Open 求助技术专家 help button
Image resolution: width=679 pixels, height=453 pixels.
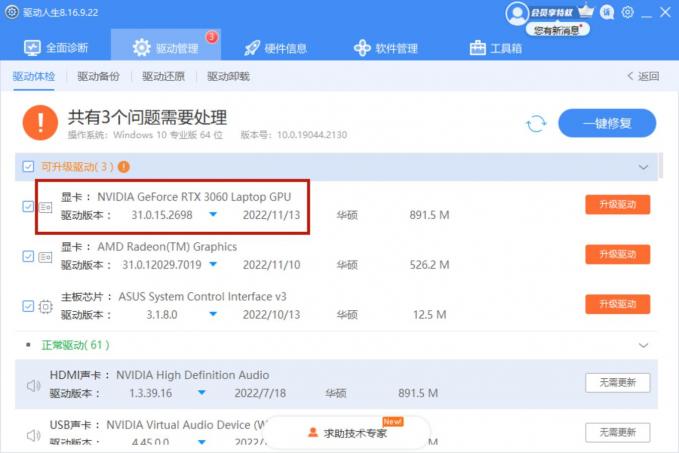point(348,433)
